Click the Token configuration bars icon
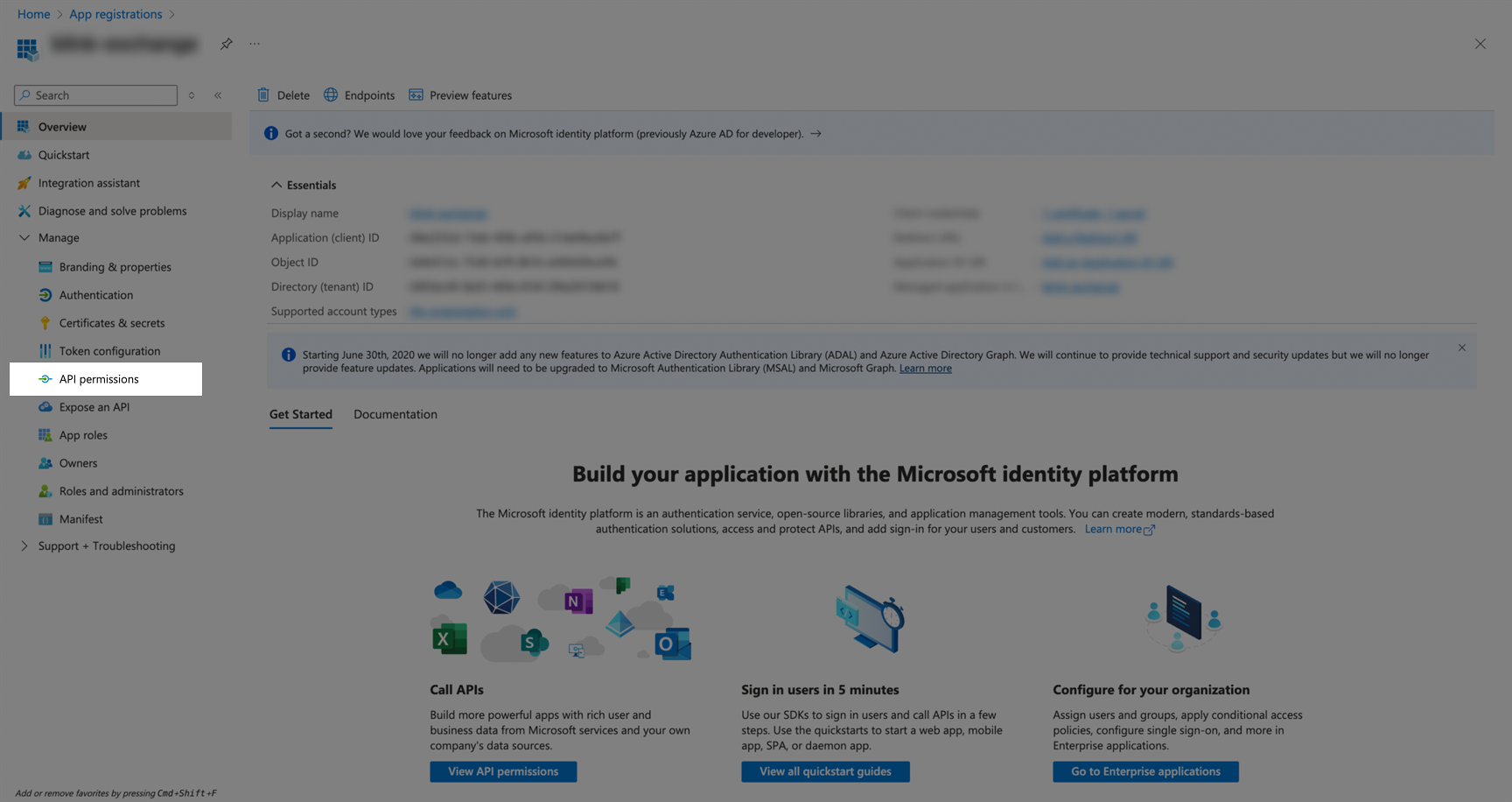Screen dimensions: 1512x802 (45, 351)
